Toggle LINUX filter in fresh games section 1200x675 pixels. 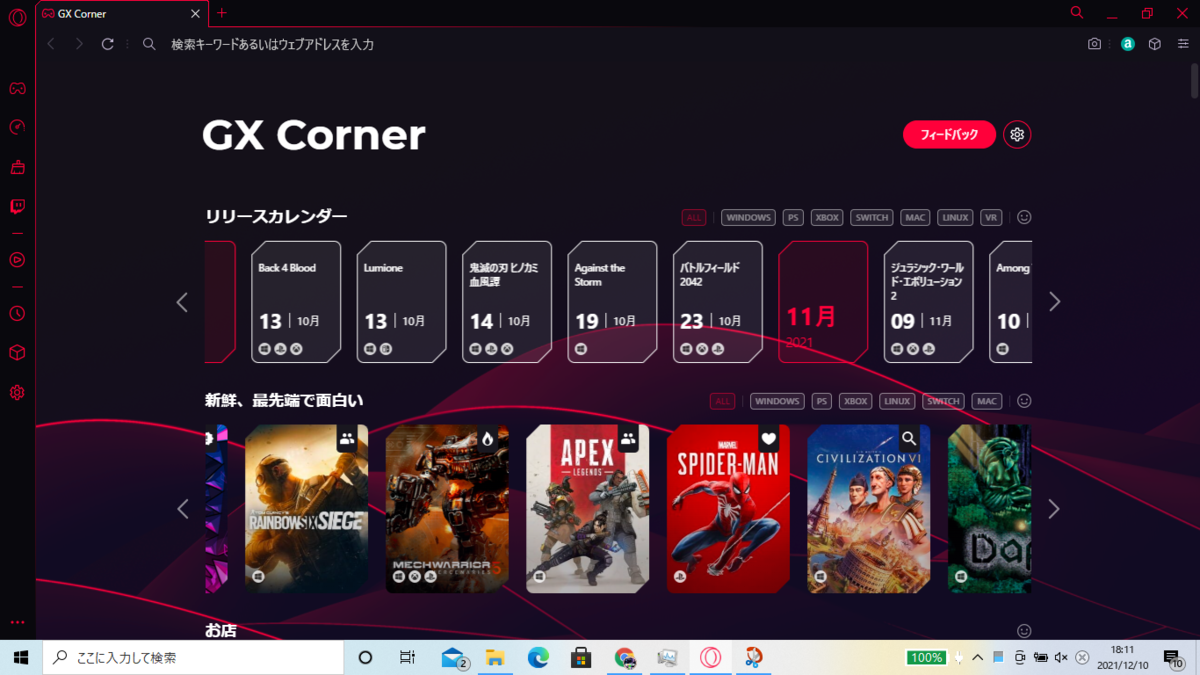point(897,401)
